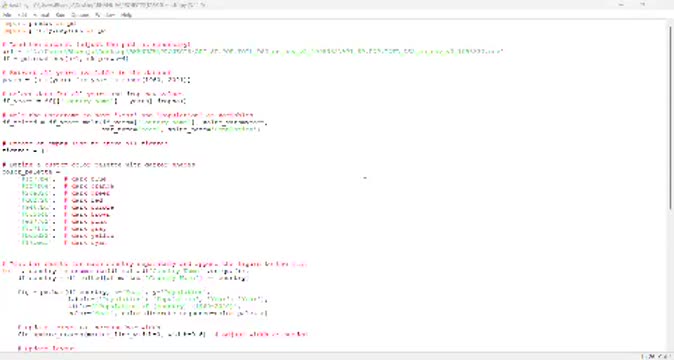
Task: Click the 'df_melted = df_years.melt' line
Action: [135, 122]
